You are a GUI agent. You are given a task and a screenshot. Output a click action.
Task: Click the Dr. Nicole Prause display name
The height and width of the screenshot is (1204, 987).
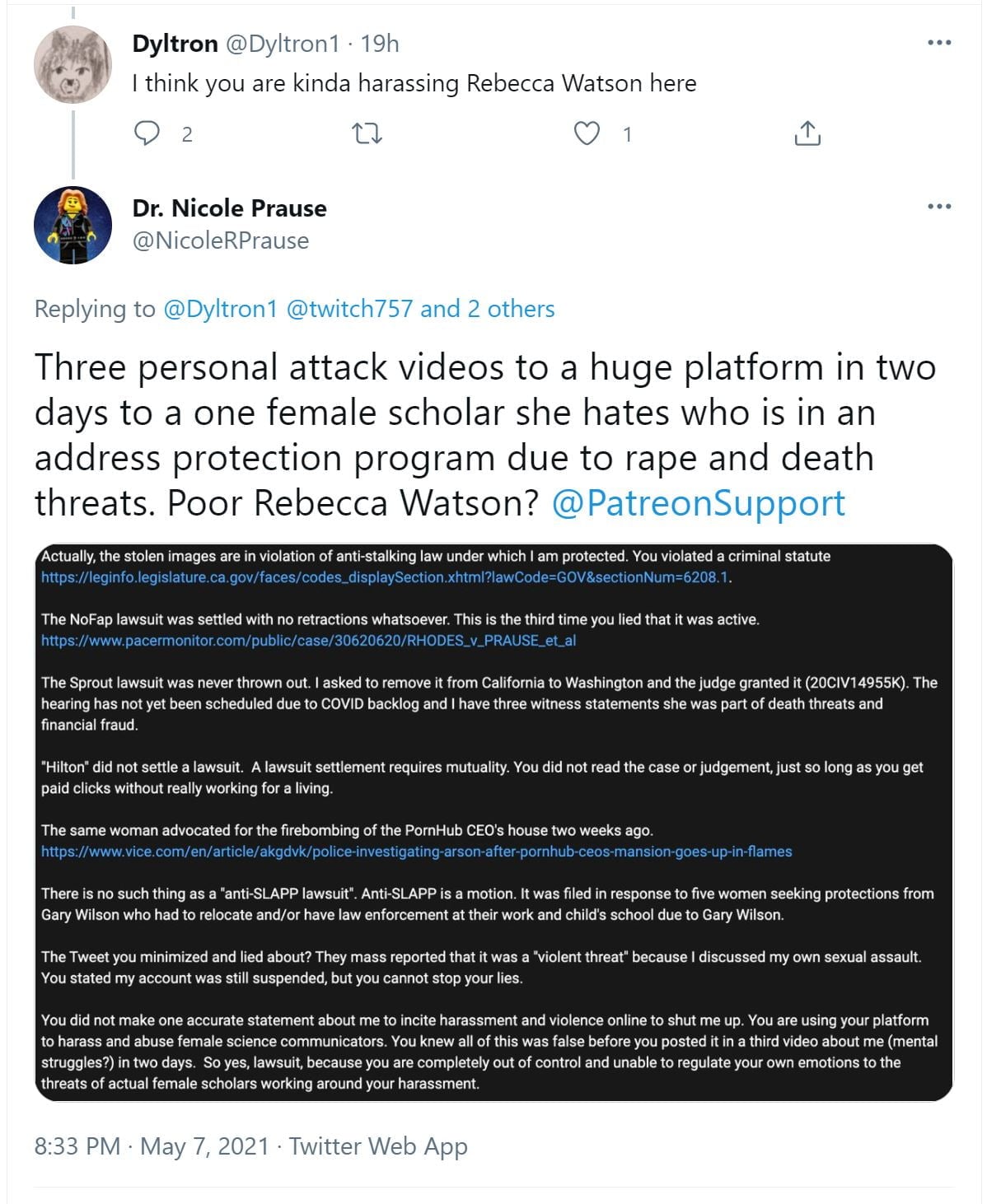pos(229,208)
